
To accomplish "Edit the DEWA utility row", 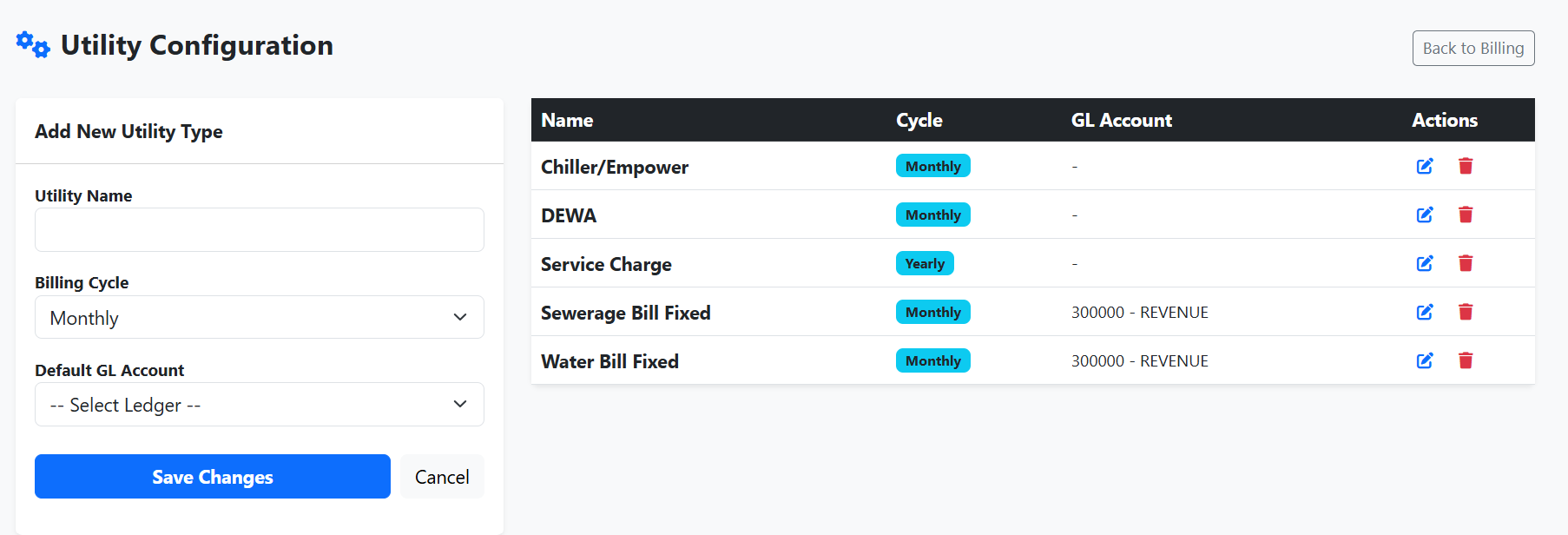I will (1425, 215).
